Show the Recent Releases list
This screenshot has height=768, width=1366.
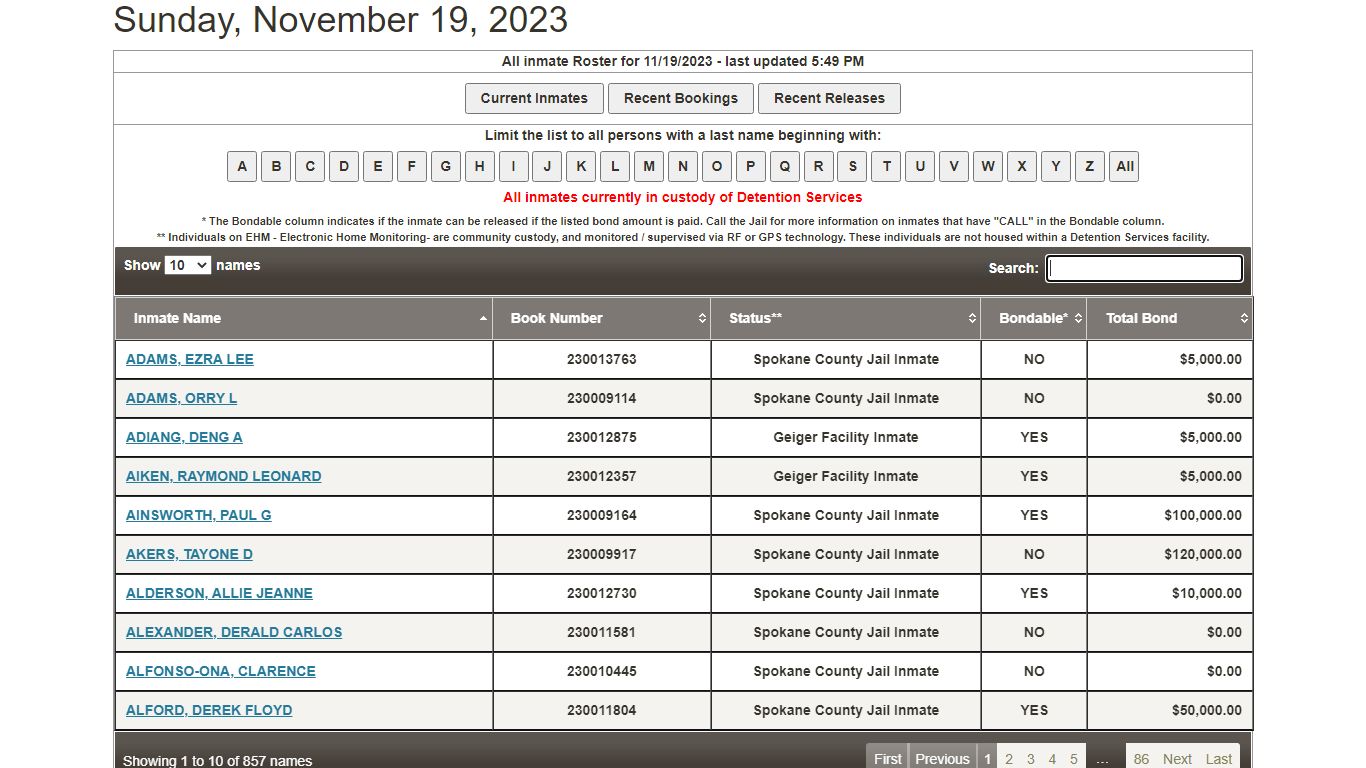[x=829, y=98]
